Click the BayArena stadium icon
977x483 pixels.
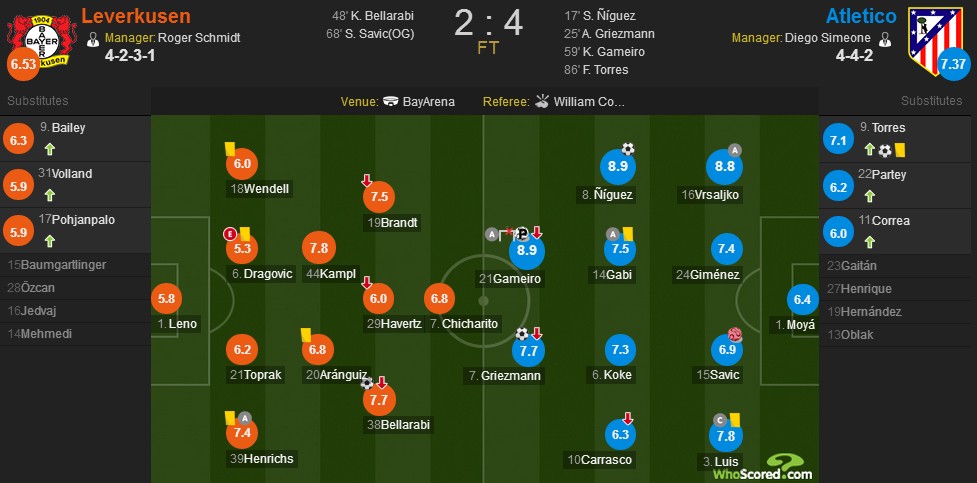click(391, 102)
